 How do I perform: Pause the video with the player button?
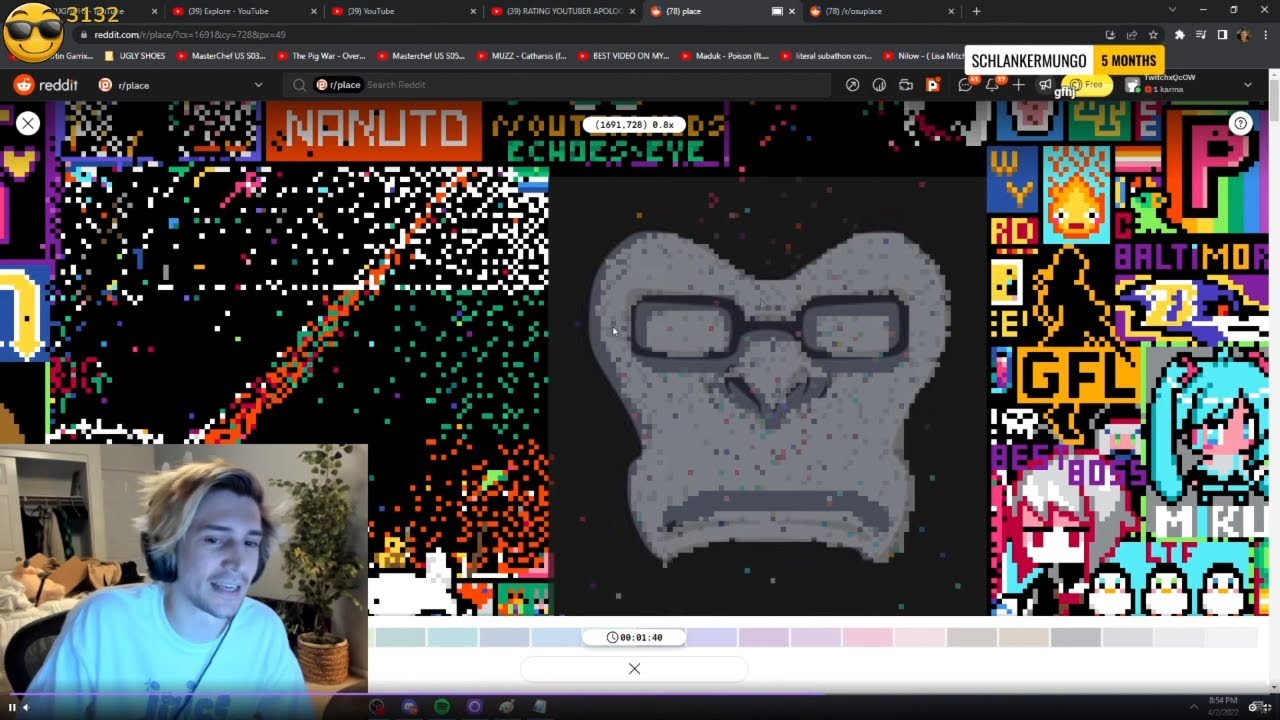pos(12,707)
